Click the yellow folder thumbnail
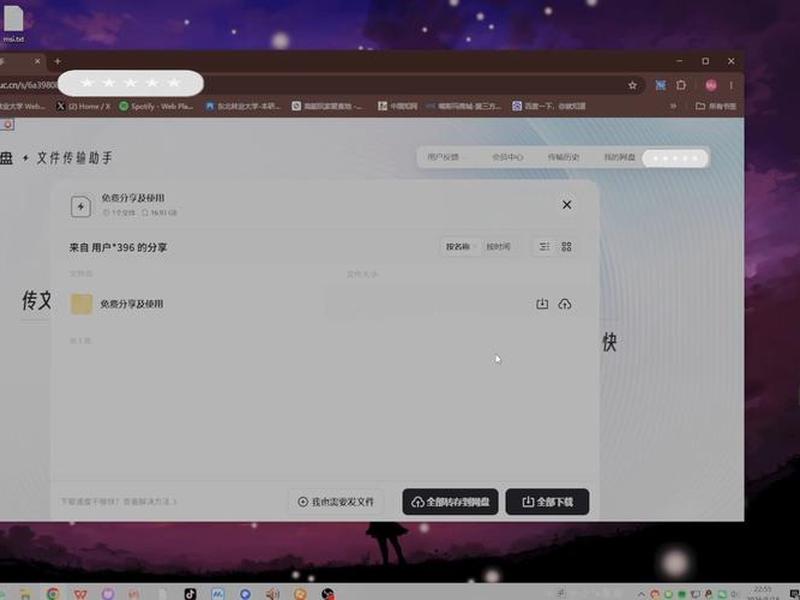 click(x=81, y=304)
